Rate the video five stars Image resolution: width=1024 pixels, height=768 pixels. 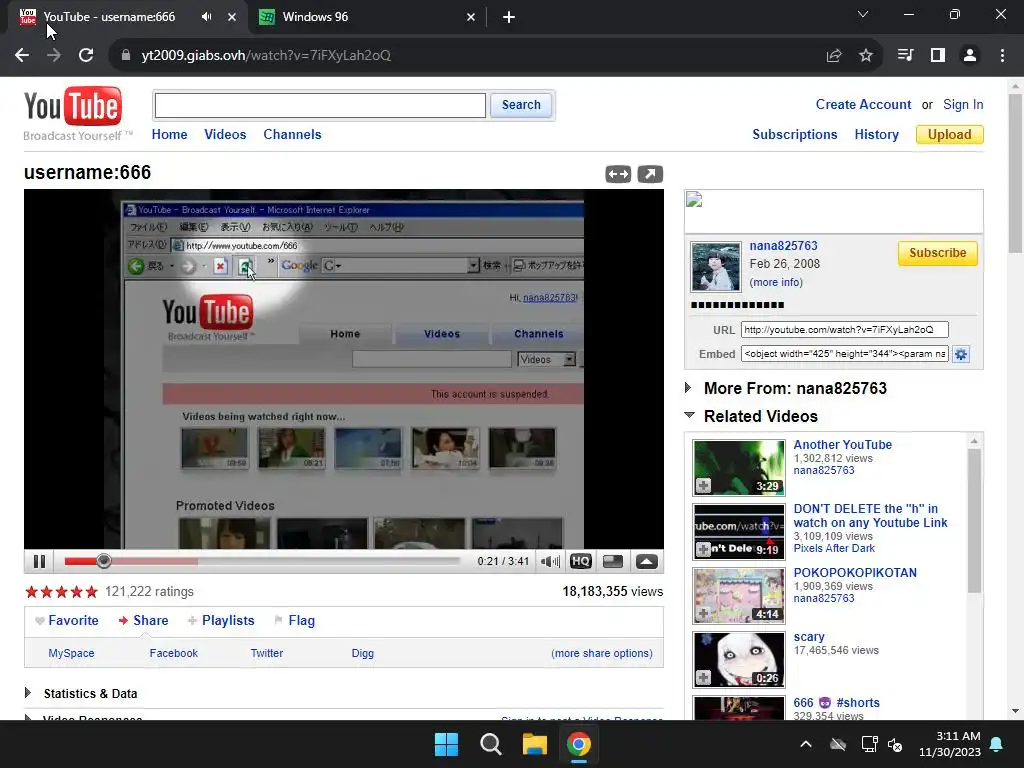pyautogui.click(x=91, y=592)
